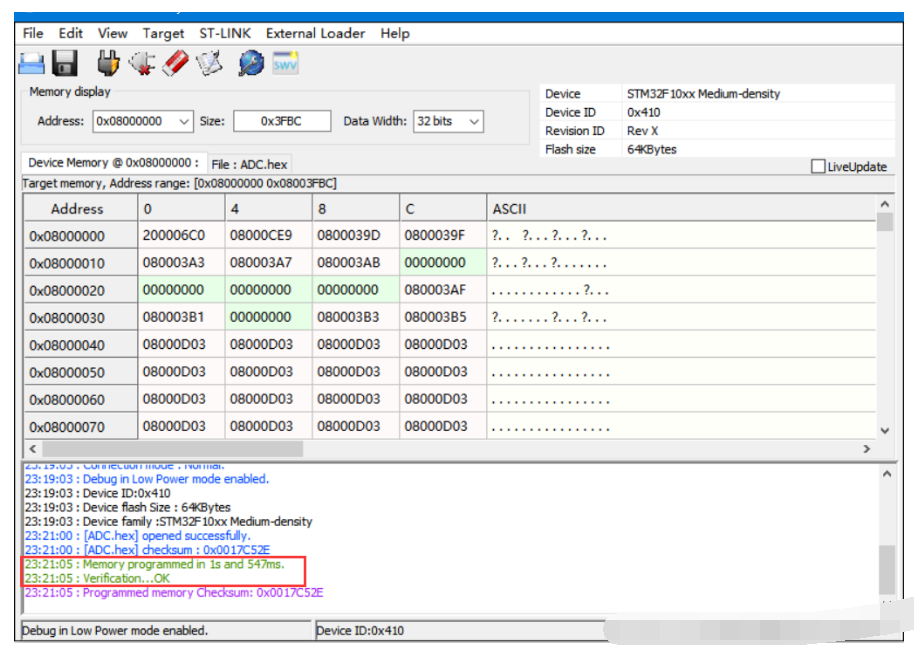Click the column header labeled 0
The width and height of the screenshot is (914, 650).
(181, 209)
